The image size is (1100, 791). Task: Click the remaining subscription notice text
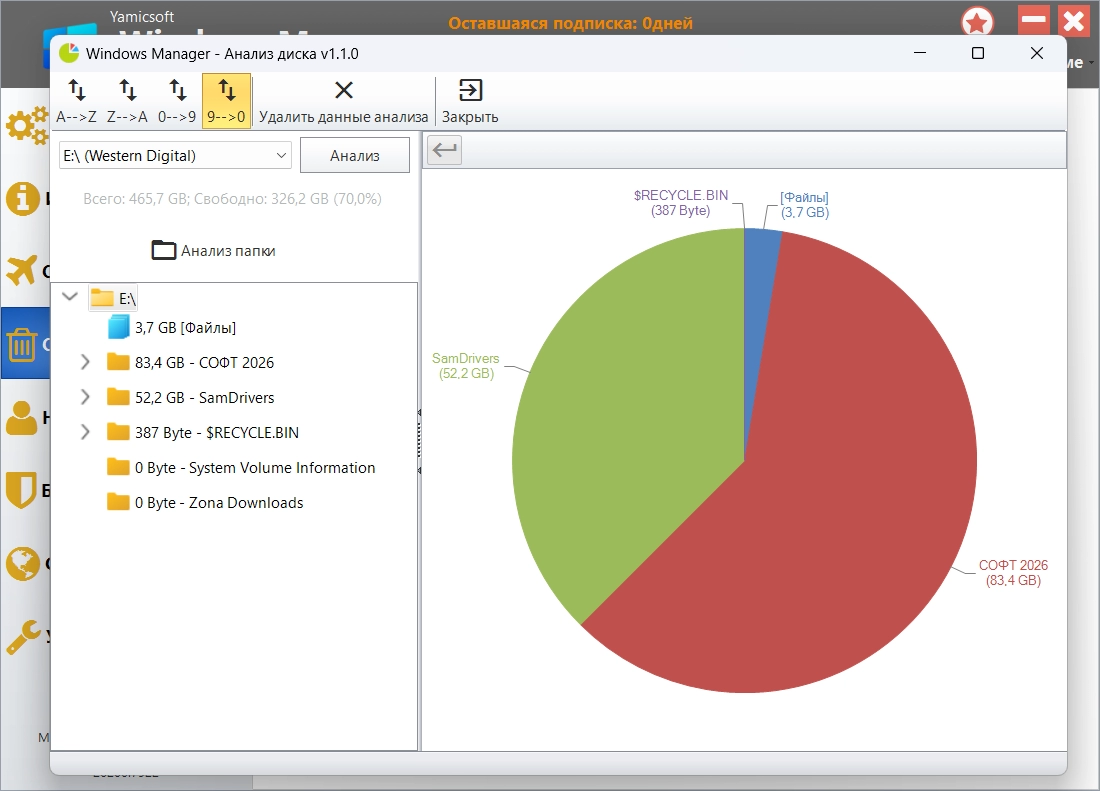coord(570,23)
